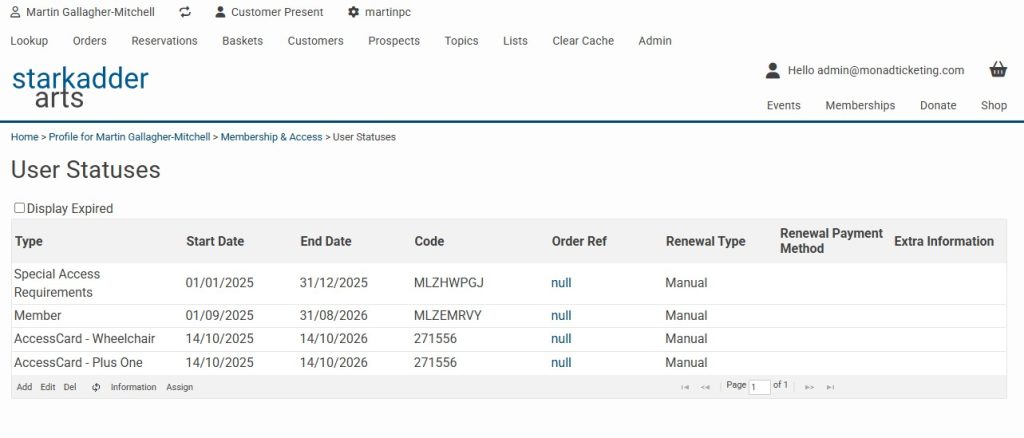The image size is (1024, 438).
Task: Go to the next page arrow in pager
Action: coord(809,387)
